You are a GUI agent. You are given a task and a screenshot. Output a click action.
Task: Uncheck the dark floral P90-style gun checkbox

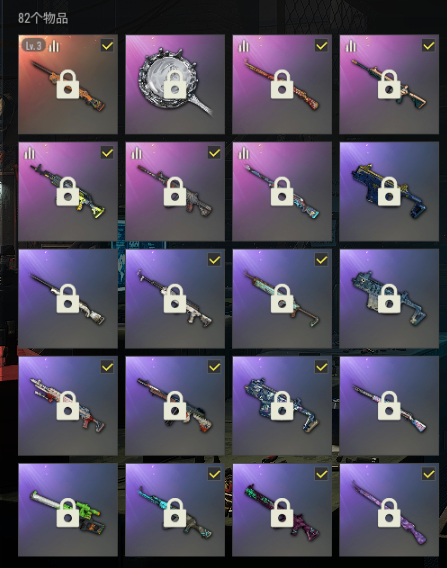click(x=322, y=367)
